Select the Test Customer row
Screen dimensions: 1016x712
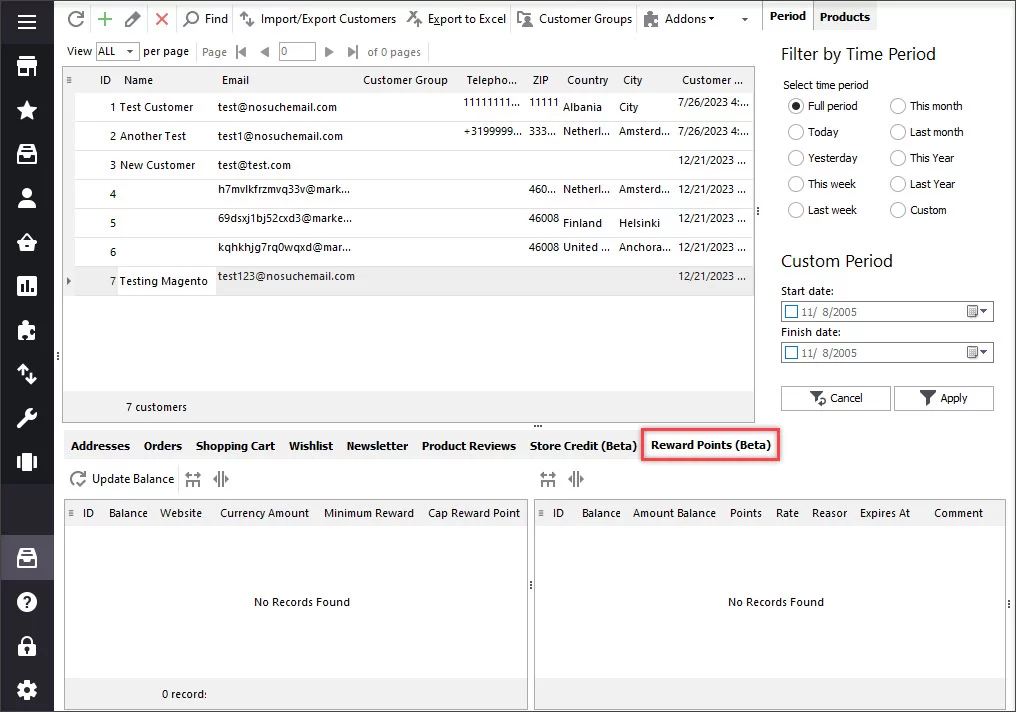414,107
